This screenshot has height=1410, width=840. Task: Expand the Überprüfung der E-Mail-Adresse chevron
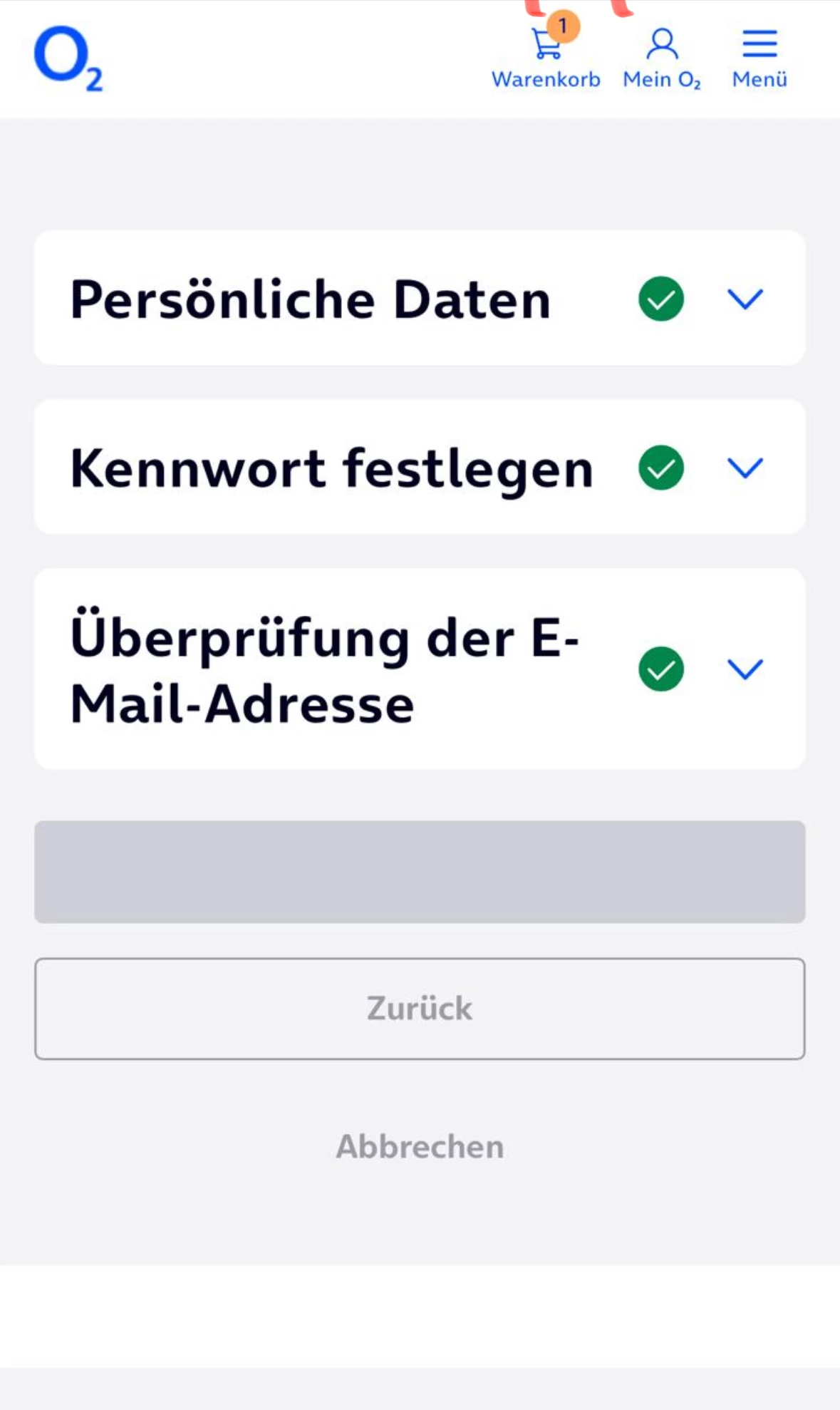coord(745,669)
